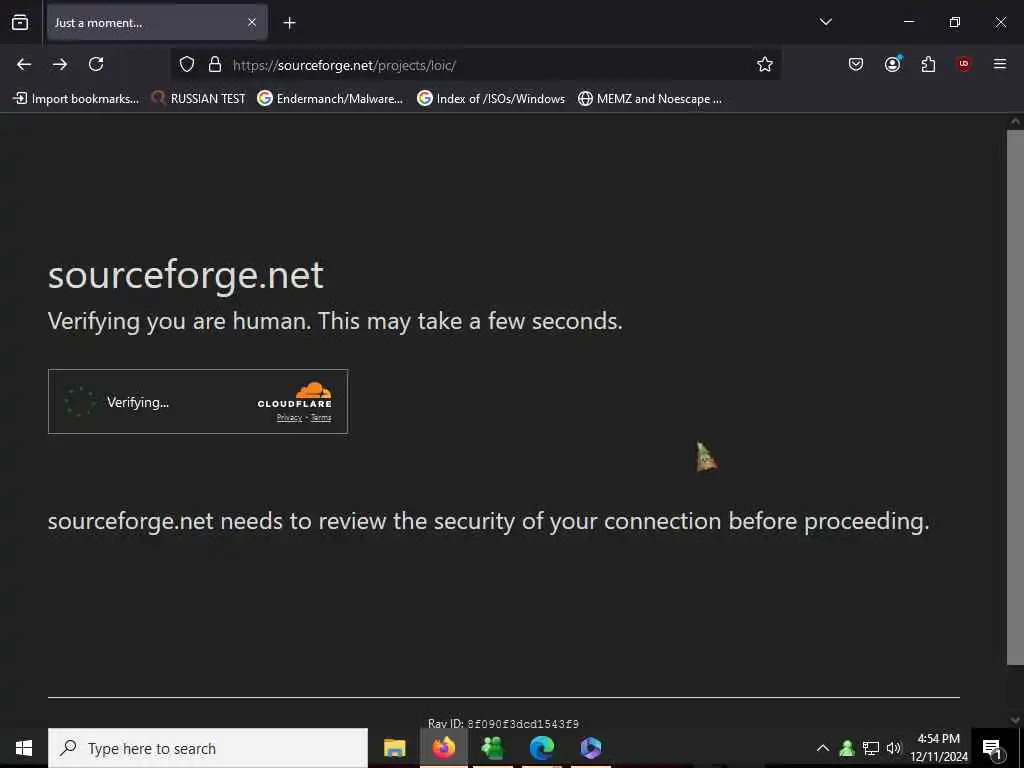Open Microsoft Edge from the taskbar
This screenshot has height=768, width=1024.
pos(541,748)
